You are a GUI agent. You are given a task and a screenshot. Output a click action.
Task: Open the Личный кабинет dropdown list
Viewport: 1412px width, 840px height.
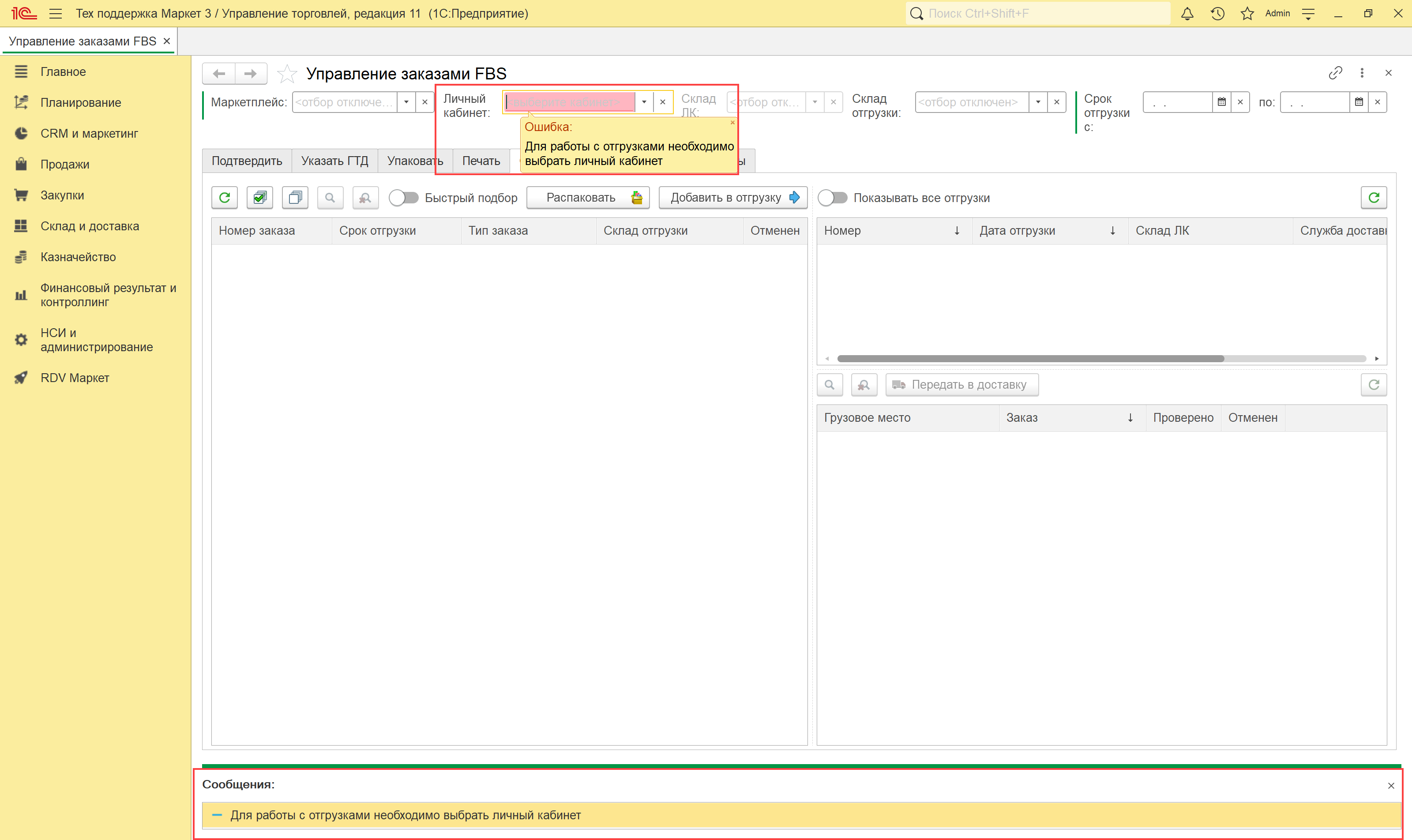[644, 102]
